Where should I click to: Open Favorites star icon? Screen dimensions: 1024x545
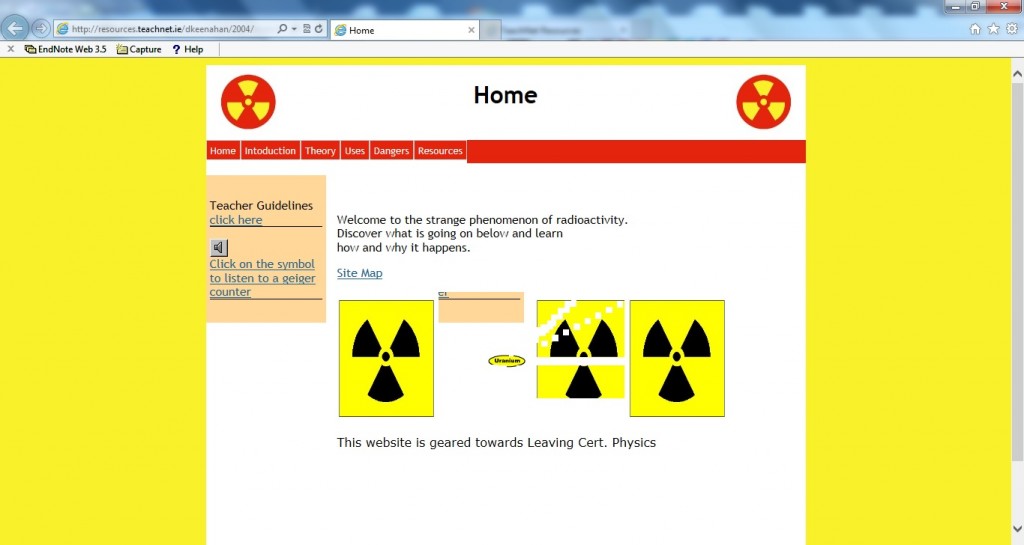click(x=993, y=29)
